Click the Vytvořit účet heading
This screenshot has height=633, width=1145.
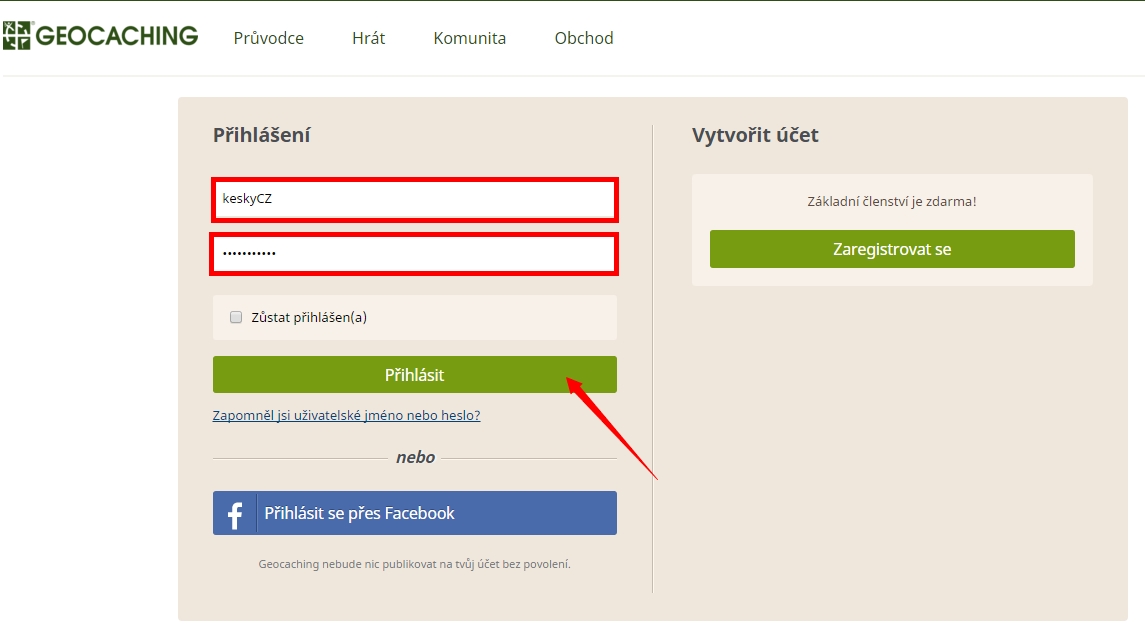(755, 135)
